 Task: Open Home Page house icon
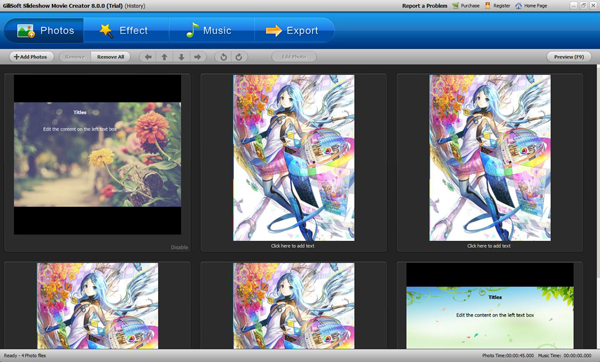(x=518, y=6)
